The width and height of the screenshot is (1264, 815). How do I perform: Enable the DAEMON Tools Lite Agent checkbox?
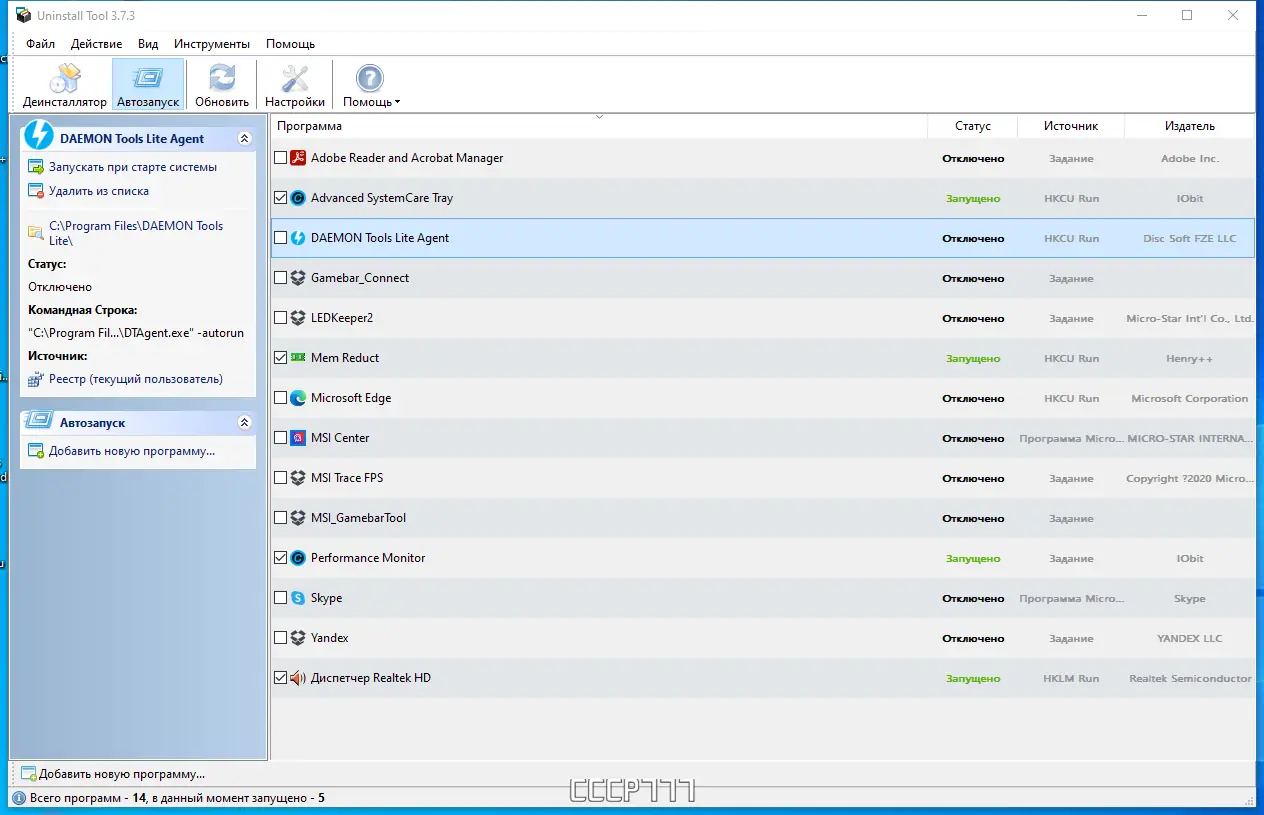(280, 238)
